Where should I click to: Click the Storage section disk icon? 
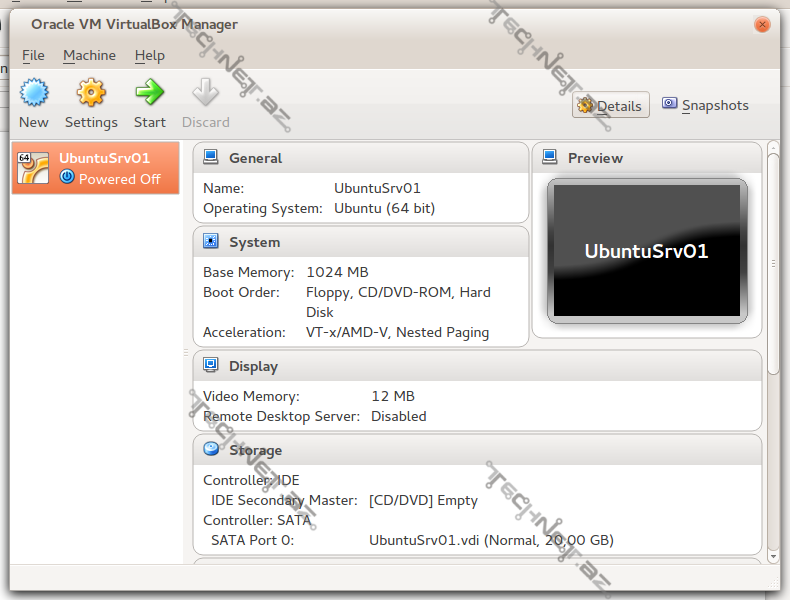click(211, 448)
